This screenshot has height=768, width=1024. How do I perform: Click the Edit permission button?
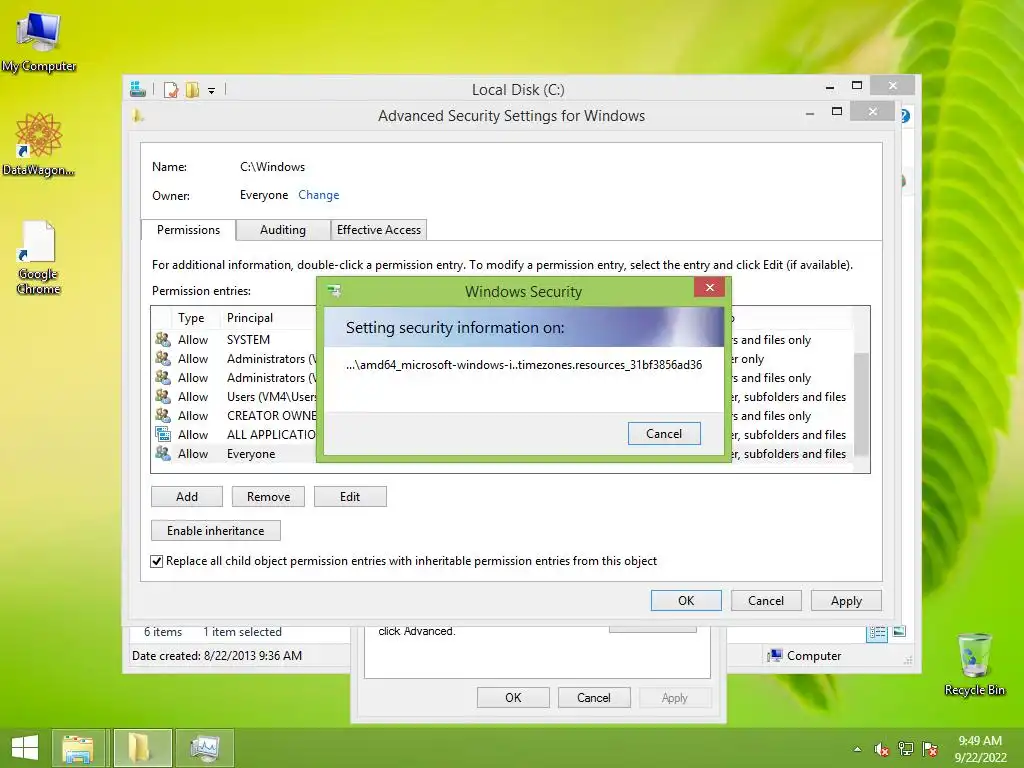[x=350, y=496]
